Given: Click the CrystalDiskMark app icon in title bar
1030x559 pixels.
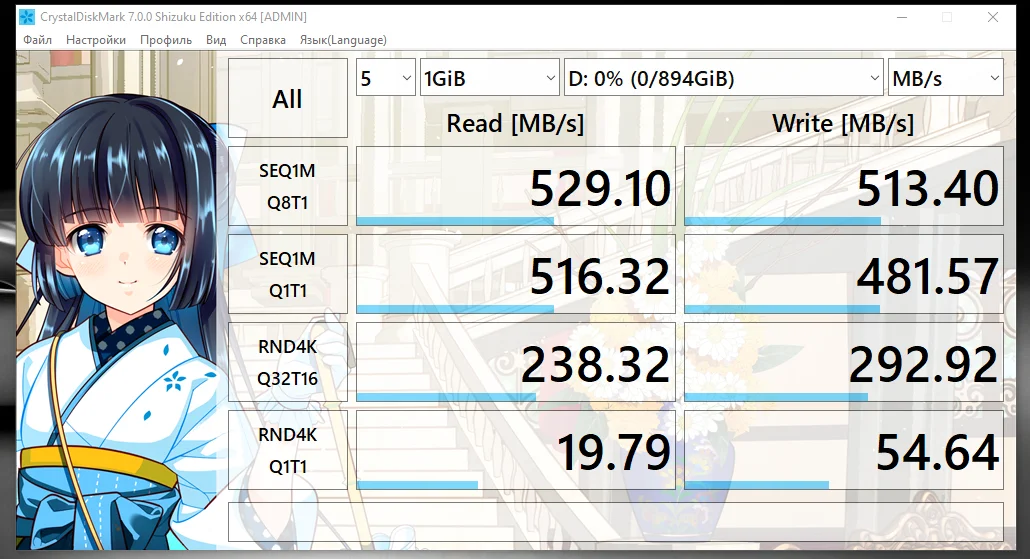Looking at the screenshot, I should click(26, 17).
